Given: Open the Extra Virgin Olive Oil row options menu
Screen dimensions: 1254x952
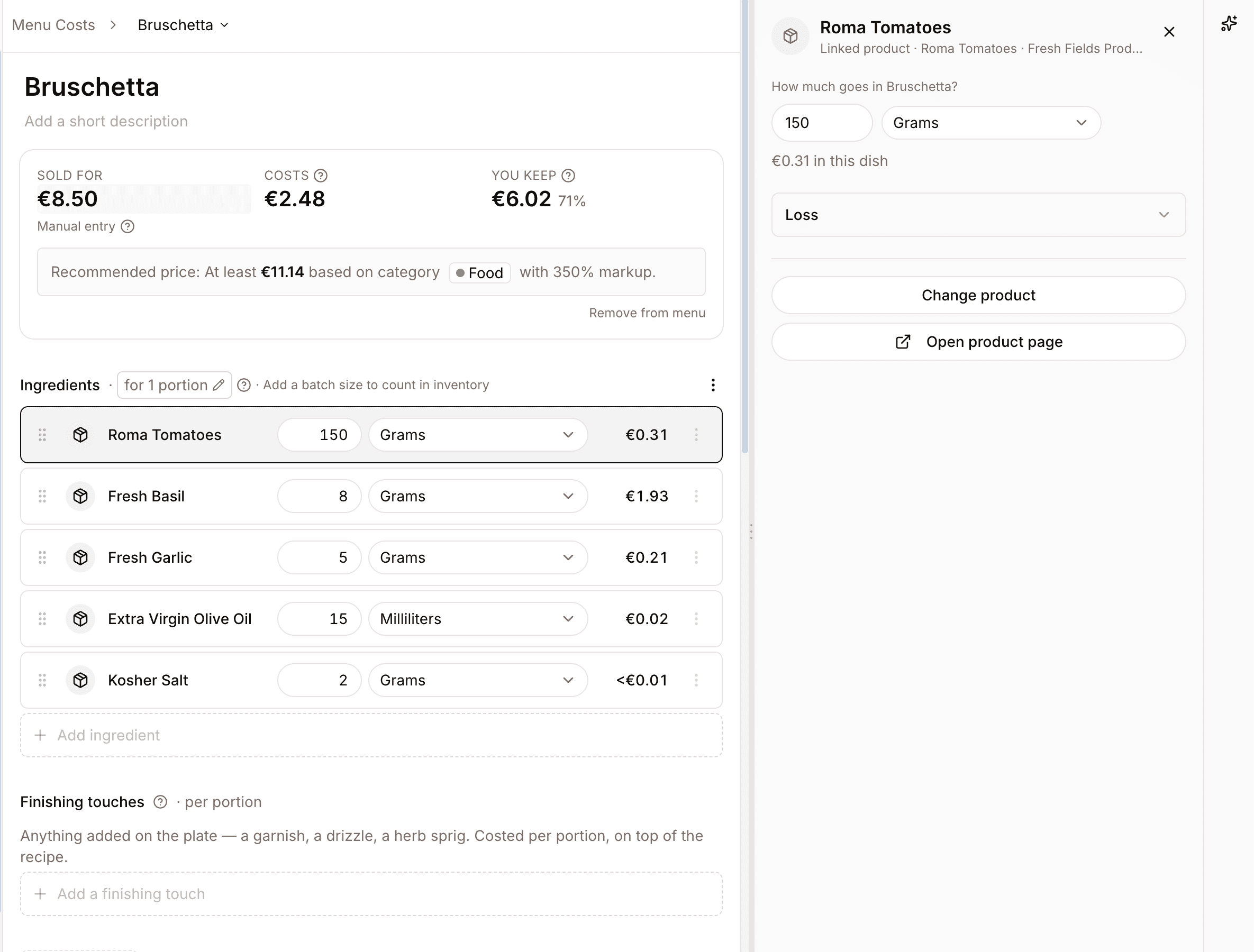Looking at the screenshot, I should 696,619.
